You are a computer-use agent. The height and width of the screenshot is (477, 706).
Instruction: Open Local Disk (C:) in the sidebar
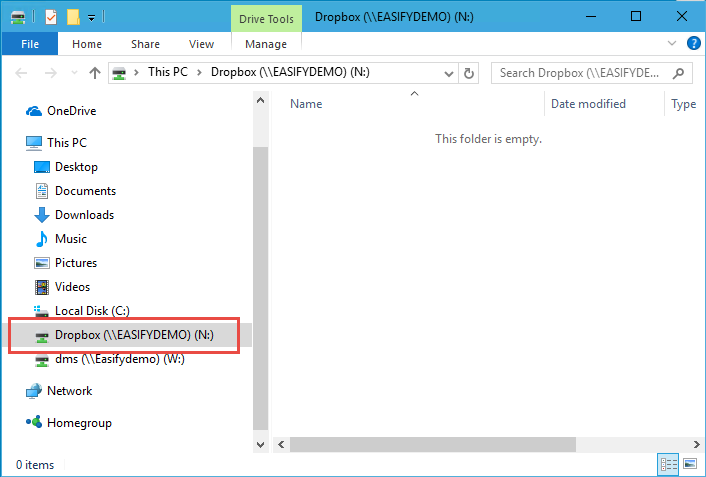(92, 311)
